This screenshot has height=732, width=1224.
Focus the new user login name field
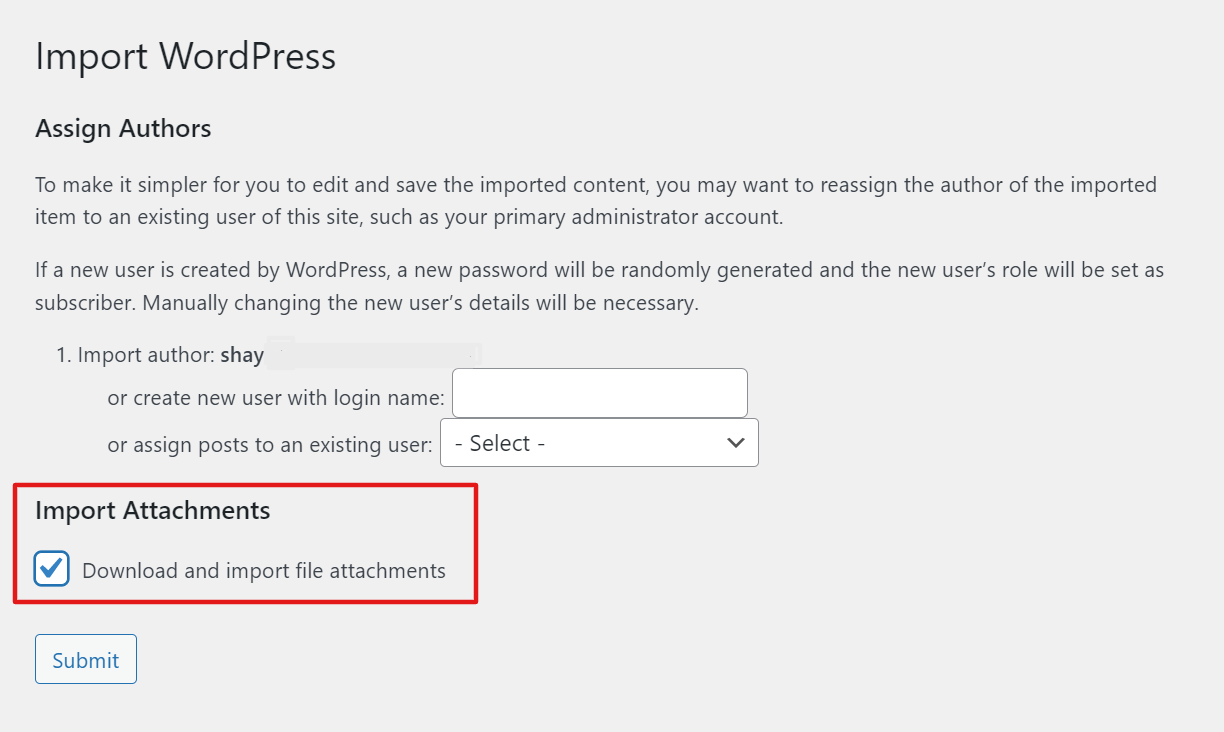[599, 393]
